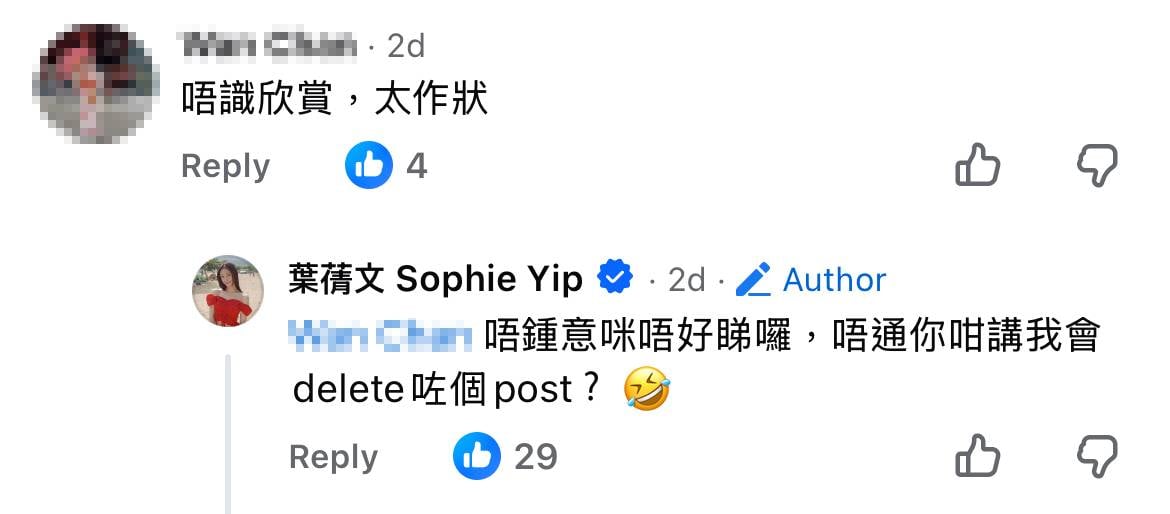This screenshot has height=514, width=1170.
Task: Open the blue like reaction beside count 4
Action: (369, 165)
